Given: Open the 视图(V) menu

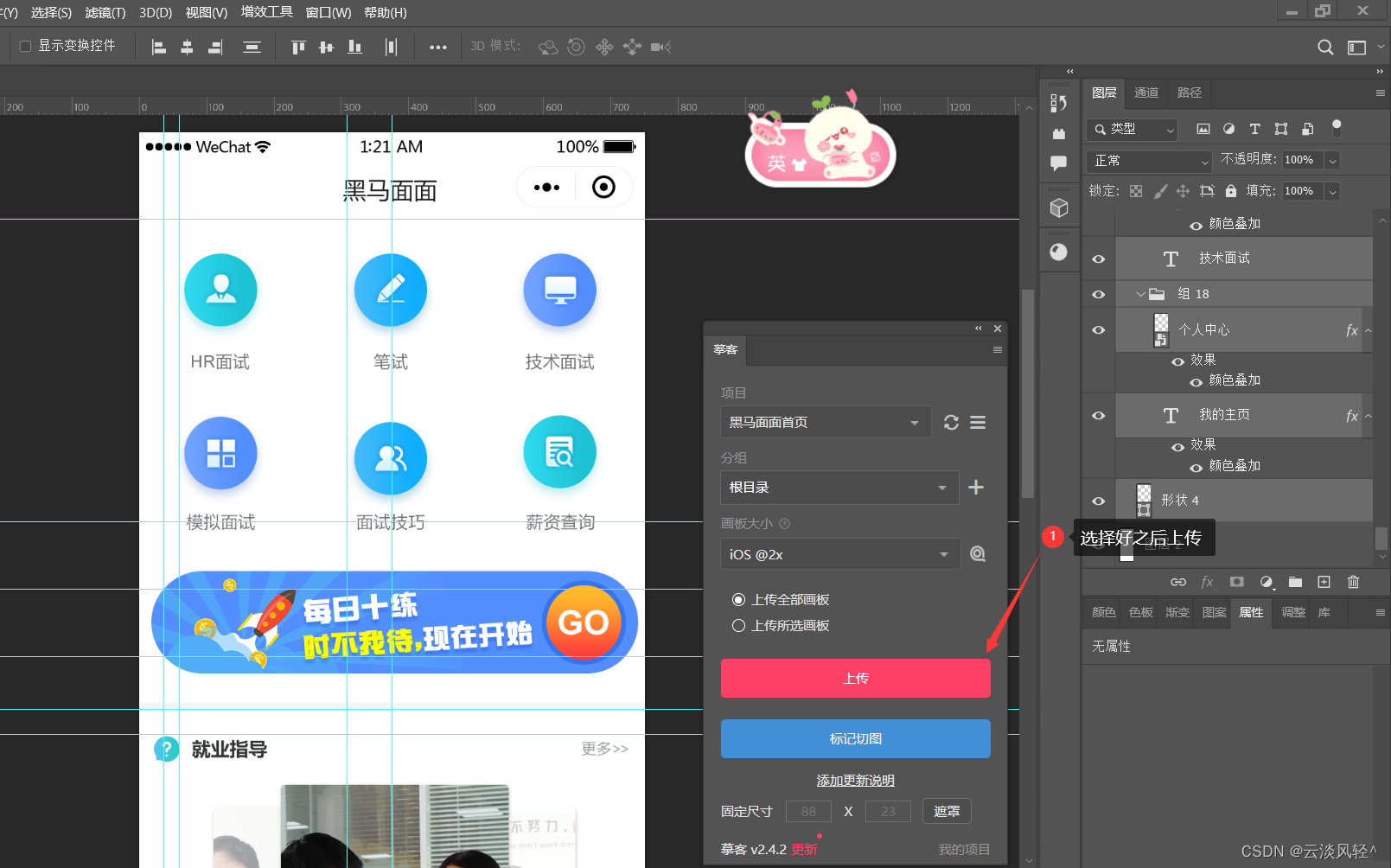Looking at the screenshot, I should [207, 13].
